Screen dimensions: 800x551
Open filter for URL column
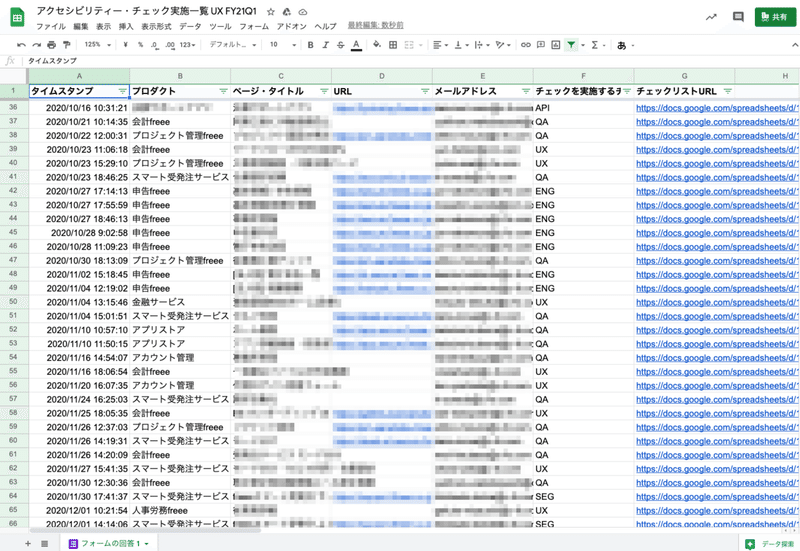click(x=425, y=91)
